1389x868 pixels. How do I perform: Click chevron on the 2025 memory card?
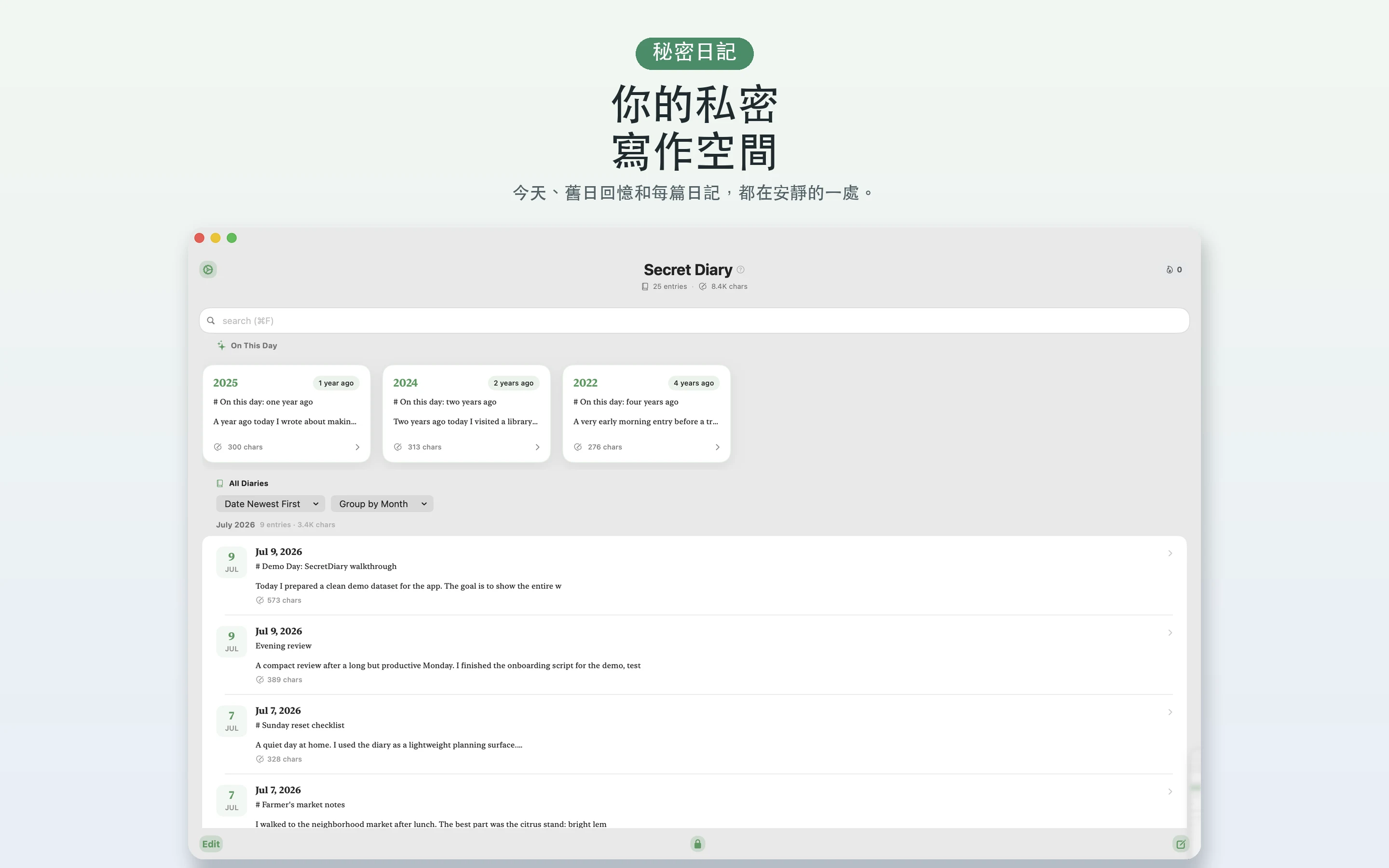tap(357, 447)
